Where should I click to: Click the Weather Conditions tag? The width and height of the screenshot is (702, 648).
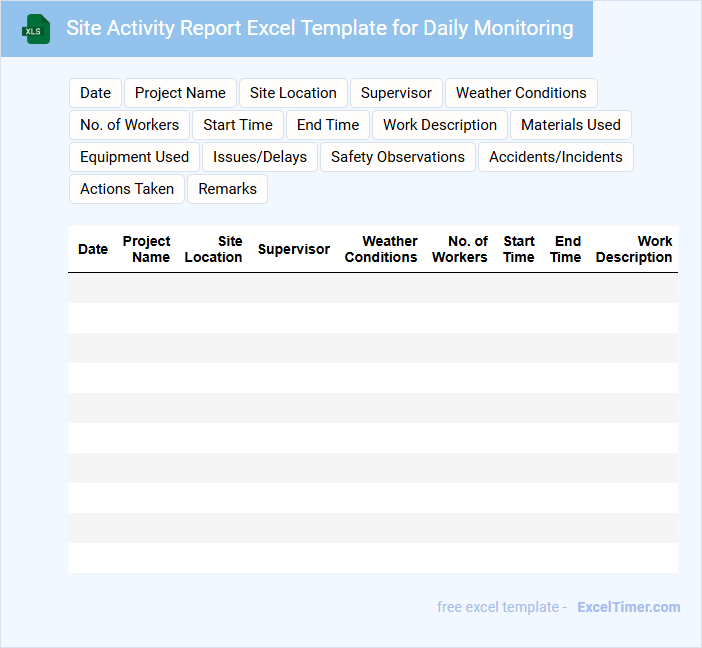(x=521, y=93)
